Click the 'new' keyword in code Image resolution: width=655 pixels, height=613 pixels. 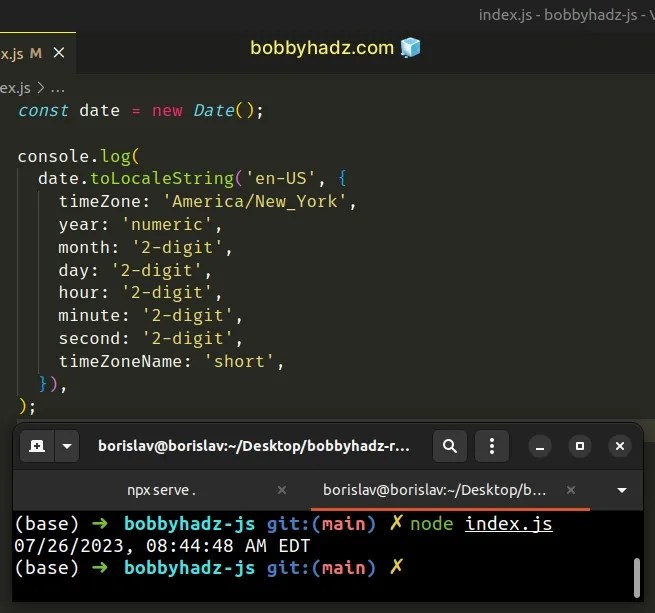(x=167, y=111)
